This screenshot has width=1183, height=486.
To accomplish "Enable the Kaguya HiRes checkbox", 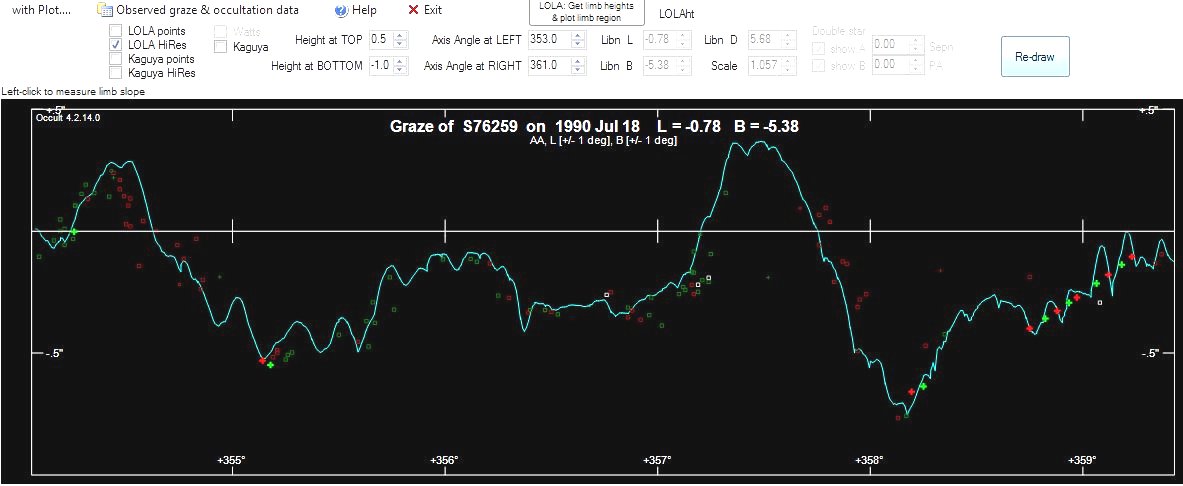I will pos(116,73).
